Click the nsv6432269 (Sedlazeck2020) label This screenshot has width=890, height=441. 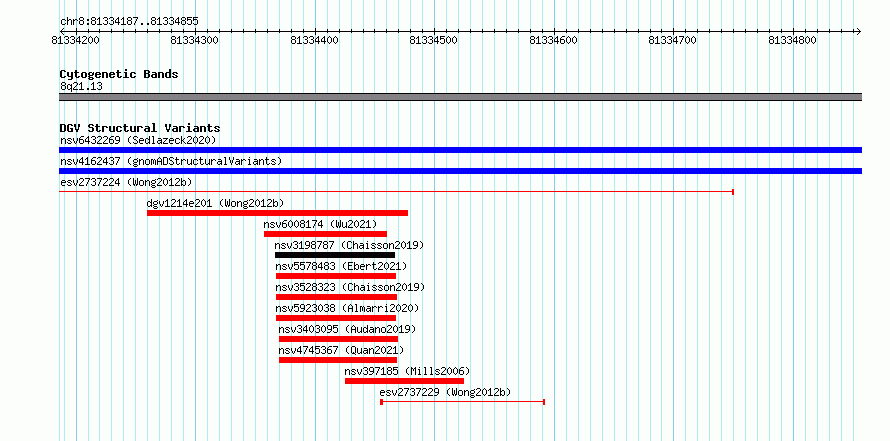(138, 140)
